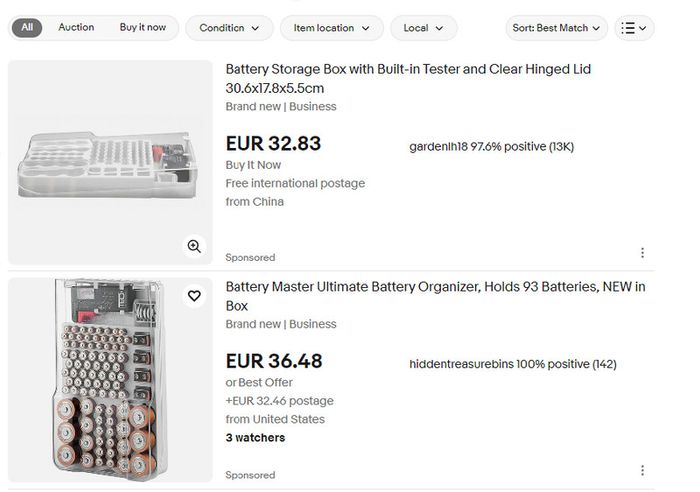Open Battery Storage Box with Built-in Tester listing
This screenshot has height=492, width=700.
point(408,79)
